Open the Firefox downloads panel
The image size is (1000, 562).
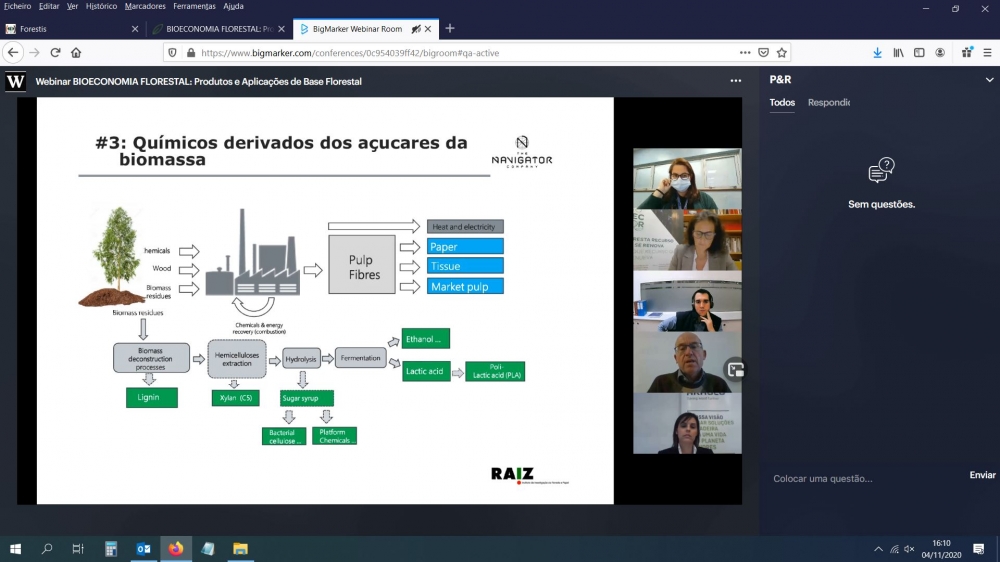(x=878, y=53)
